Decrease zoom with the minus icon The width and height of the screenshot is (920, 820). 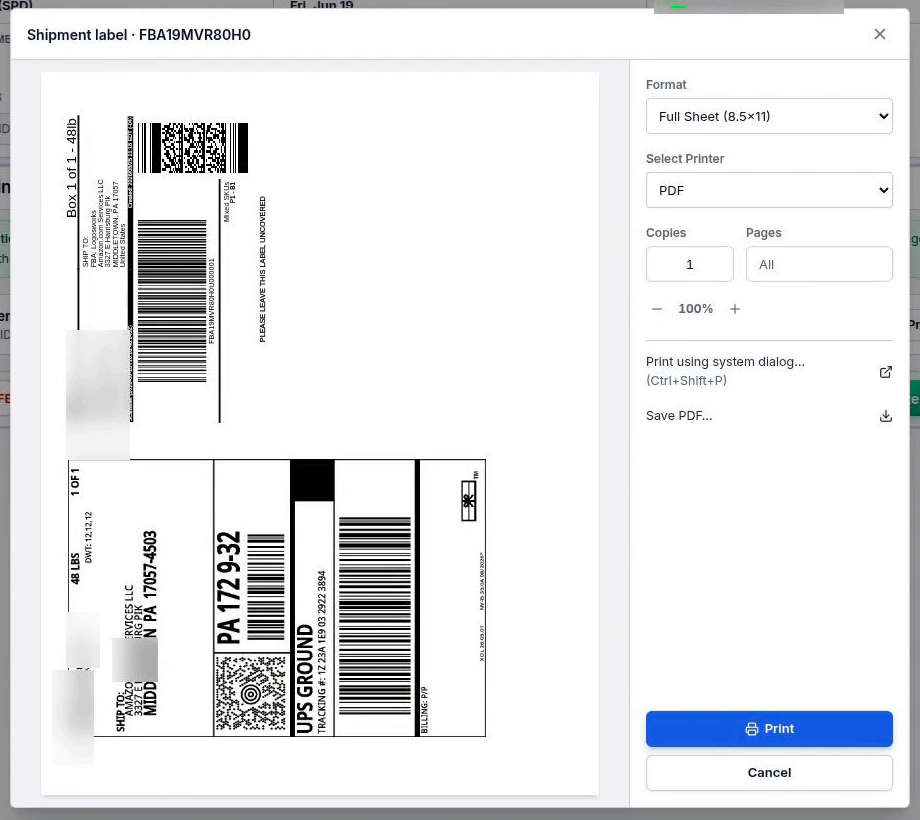pyautogui.click(x=657, y=309)
